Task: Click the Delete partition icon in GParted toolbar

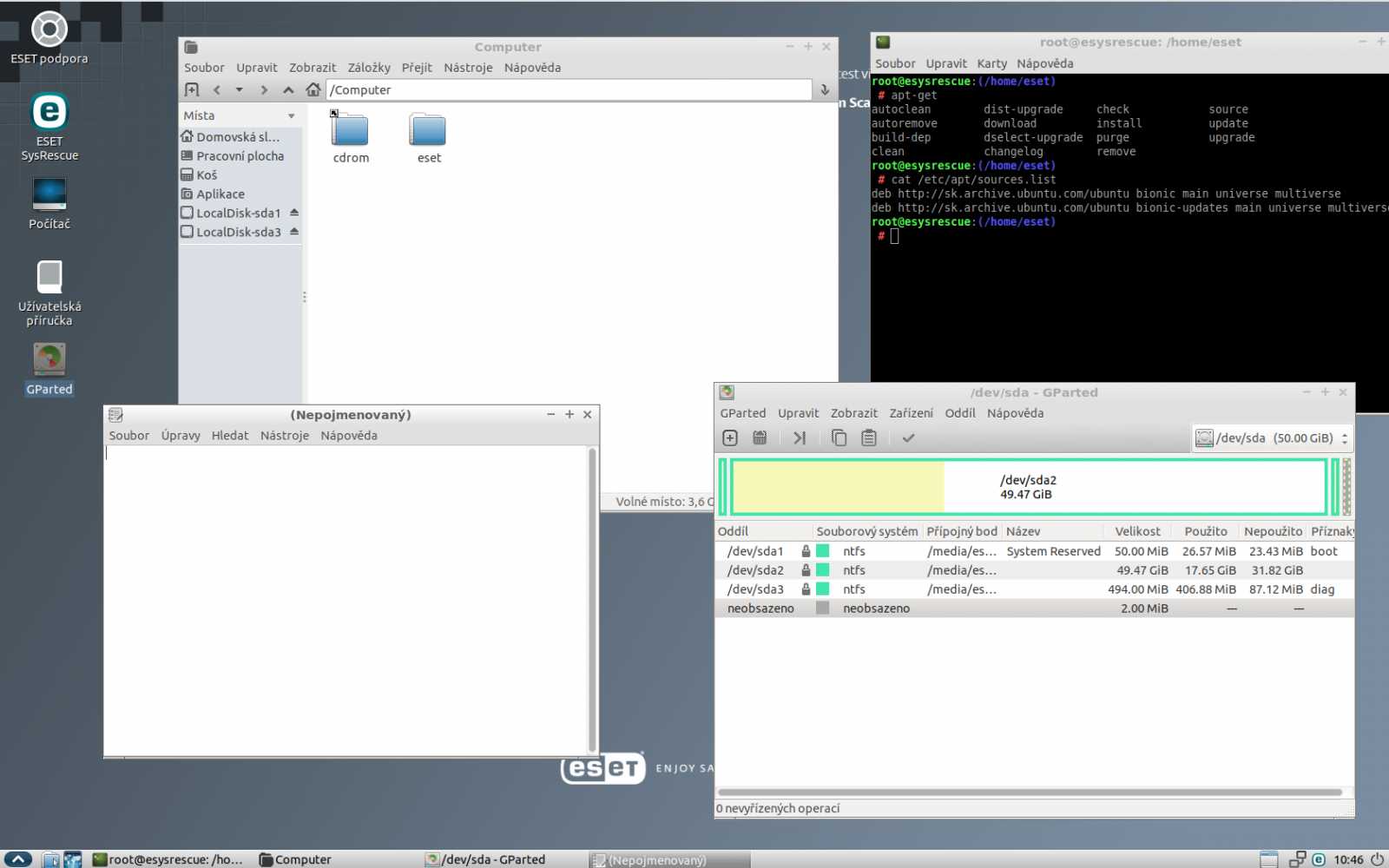Action: point(760,438)
